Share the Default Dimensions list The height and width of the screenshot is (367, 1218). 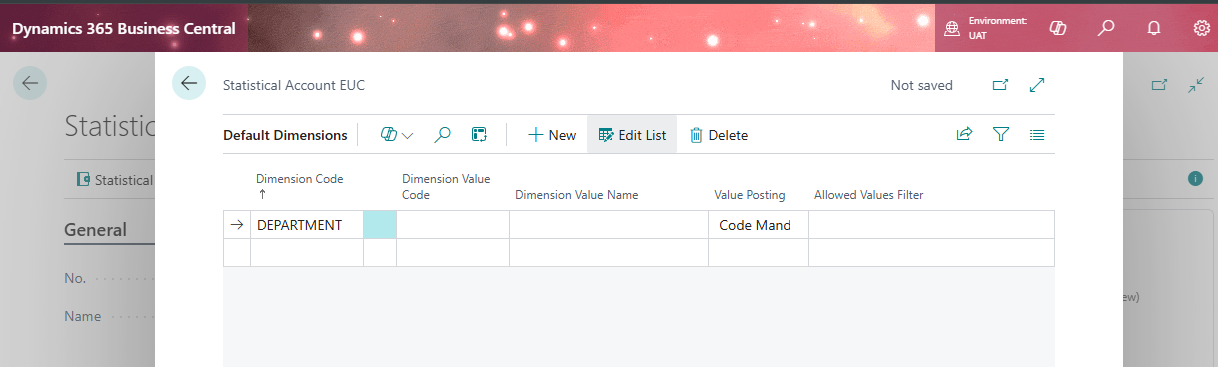tap(964, 134)
